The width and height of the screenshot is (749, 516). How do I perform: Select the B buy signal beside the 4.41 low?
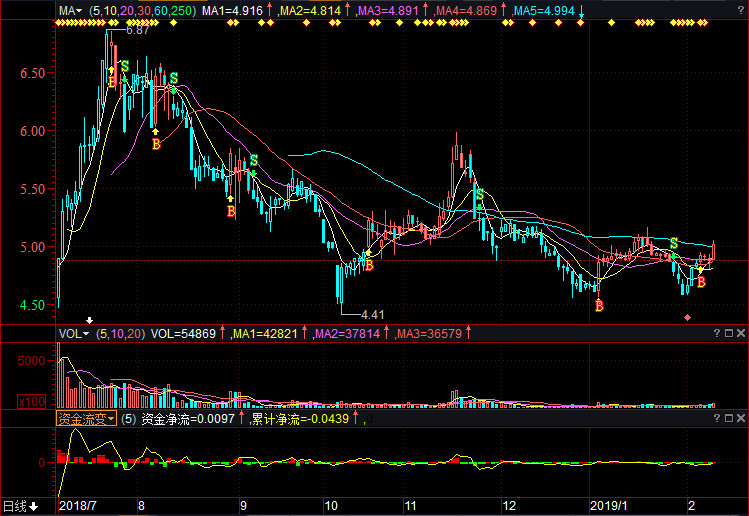click(369, 265)
